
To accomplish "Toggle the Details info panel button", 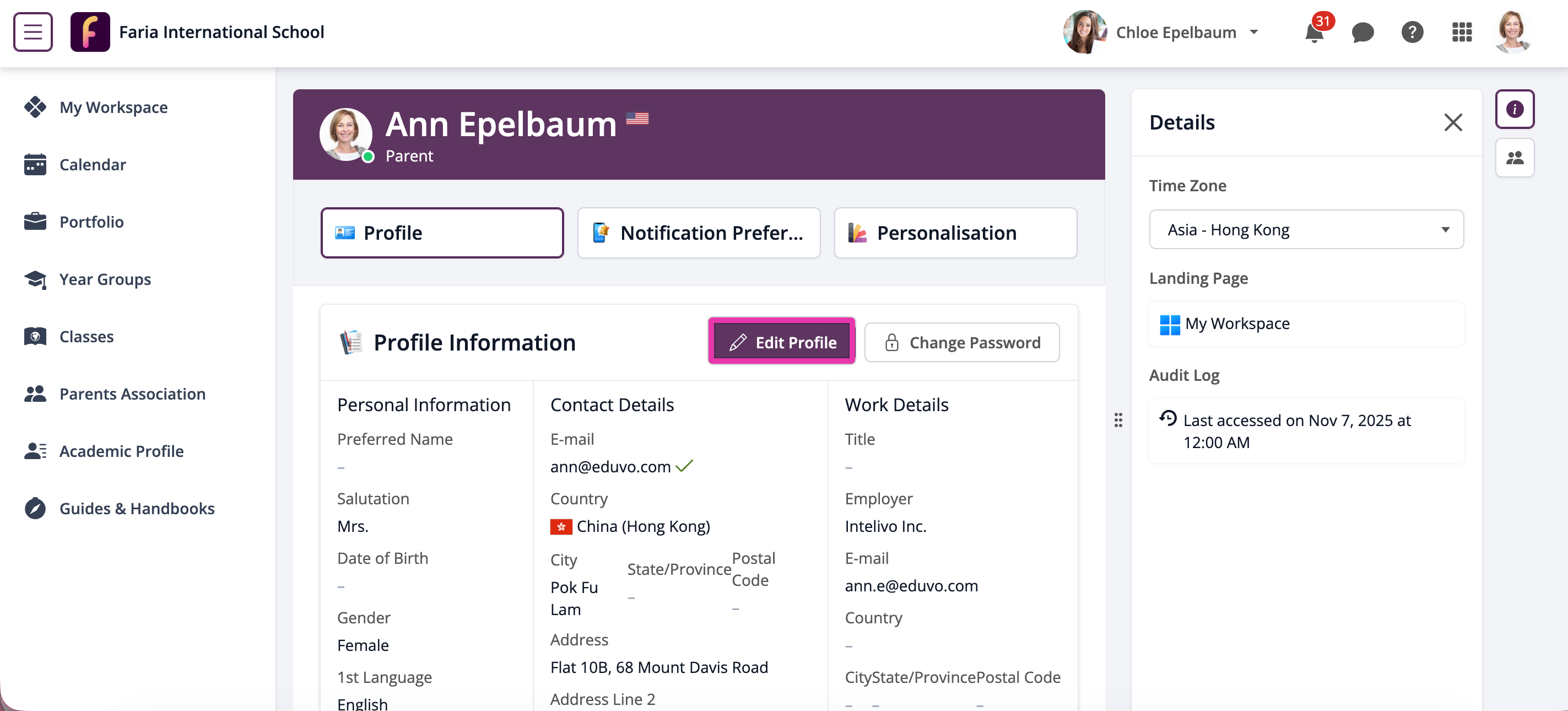I will click(x=1515, y=110).
